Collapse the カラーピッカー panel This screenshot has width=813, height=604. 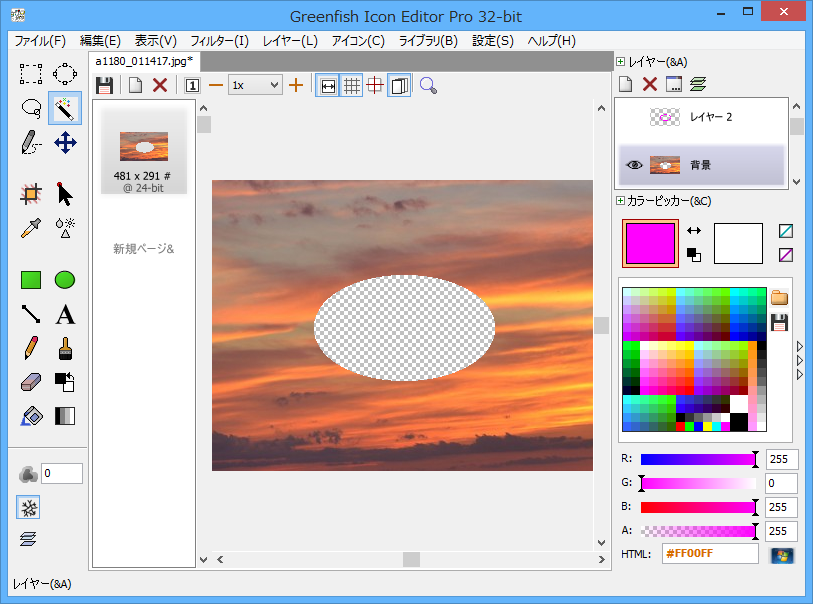[621, 201]
